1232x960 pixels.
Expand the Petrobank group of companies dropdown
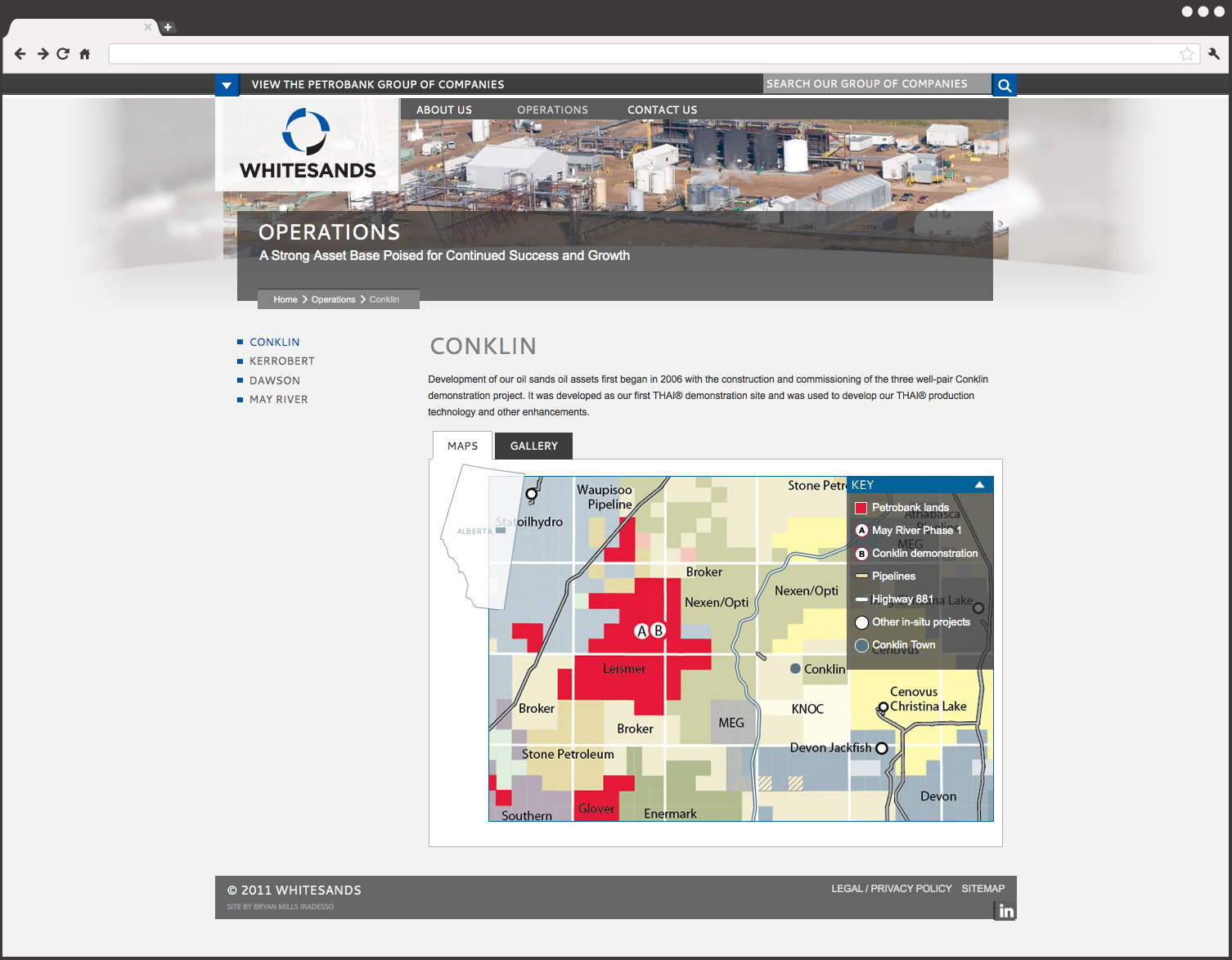point(227,85)
